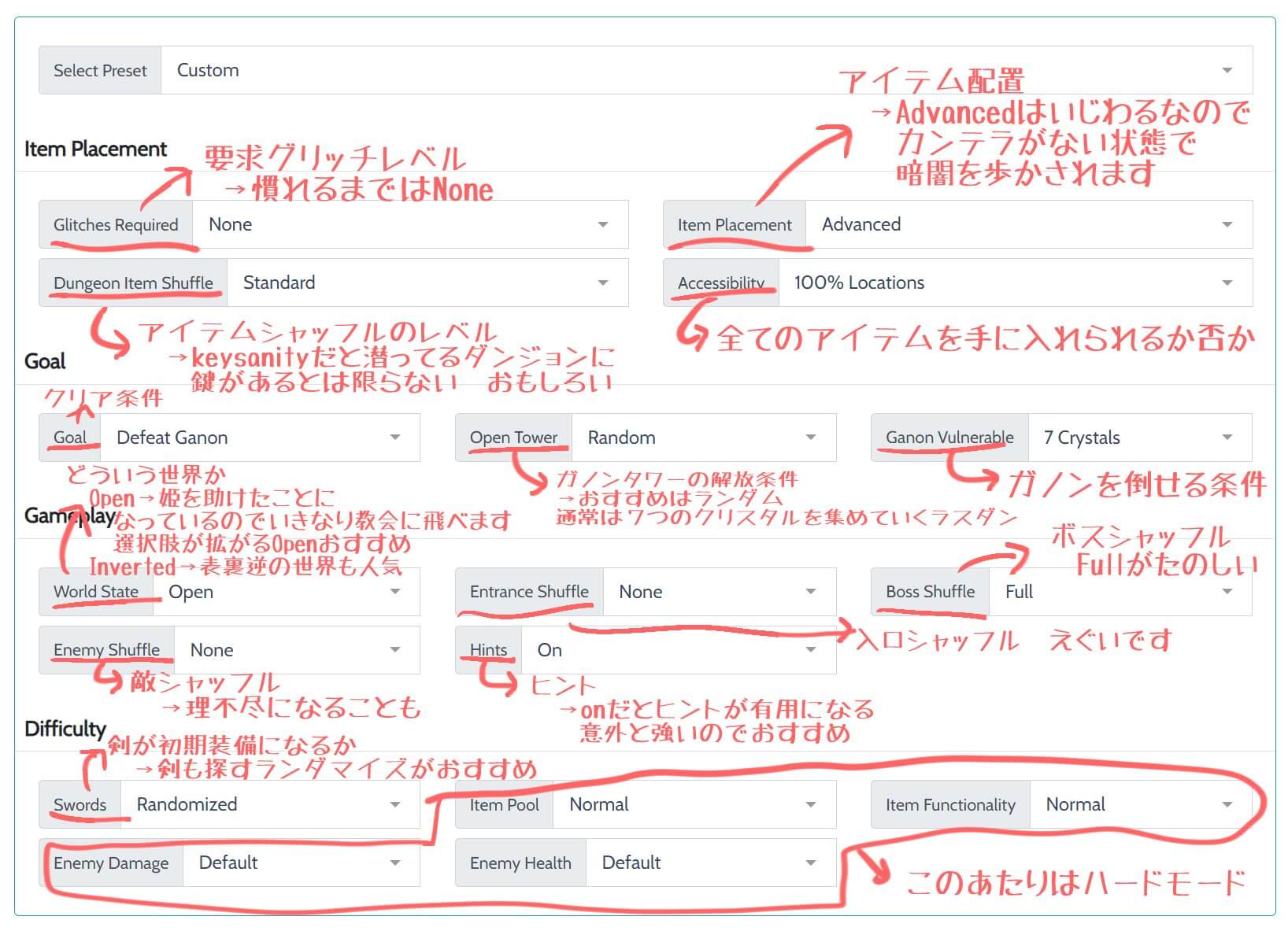Change the Enemy Damage Default dropdown

pyautogui.click(x=301, y=863)
